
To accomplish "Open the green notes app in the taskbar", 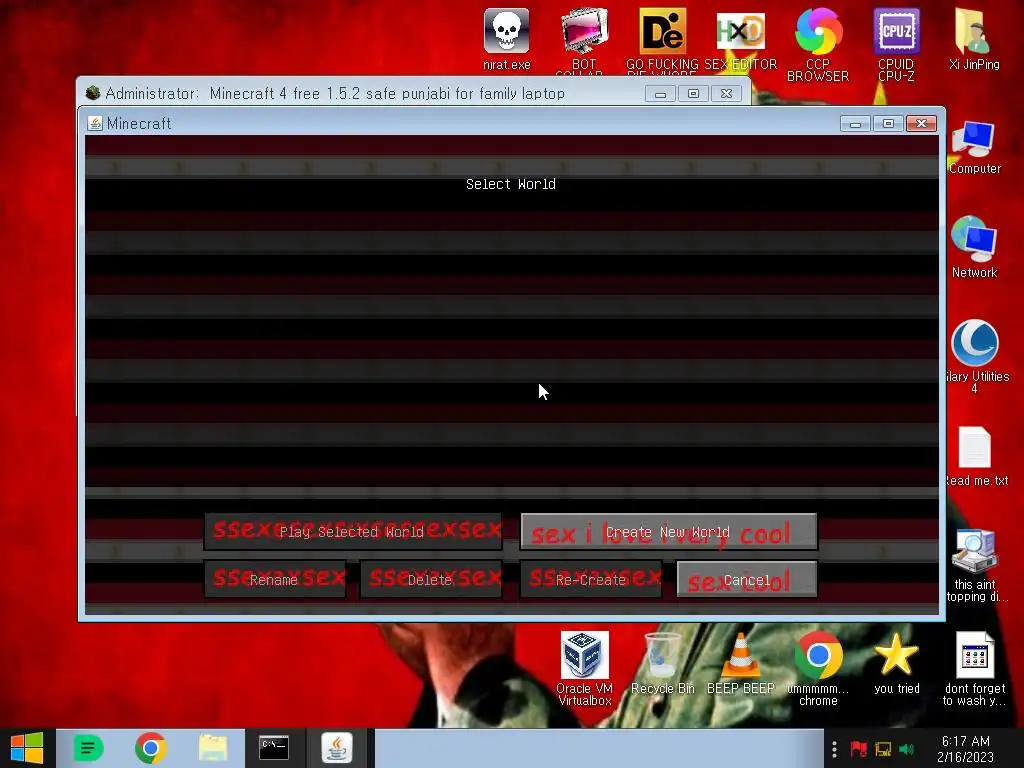I will (88, 748).
